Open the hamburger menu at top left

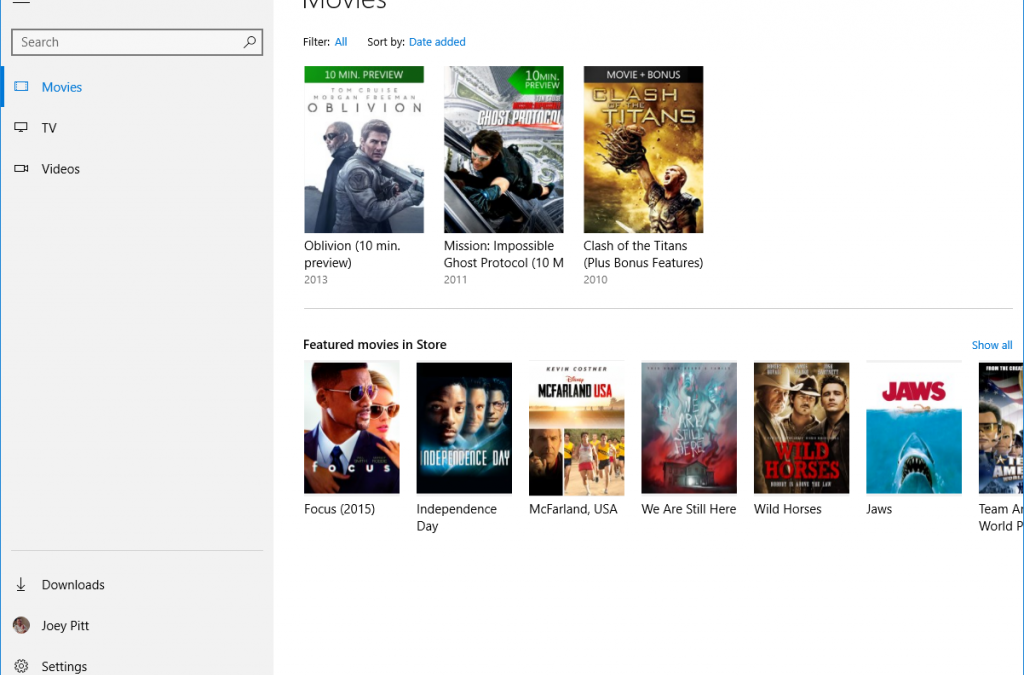21,2
